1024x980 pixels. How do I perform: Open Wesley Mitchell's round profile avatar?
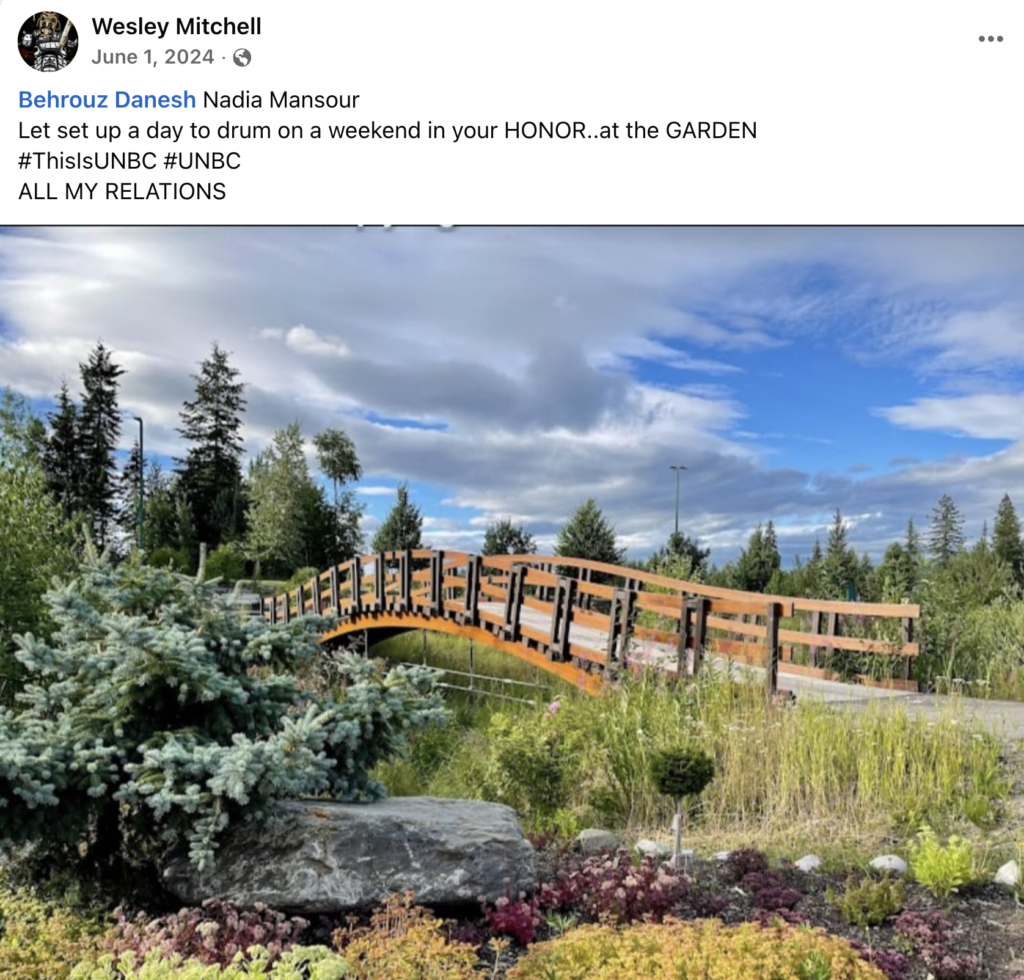[48, 41]
